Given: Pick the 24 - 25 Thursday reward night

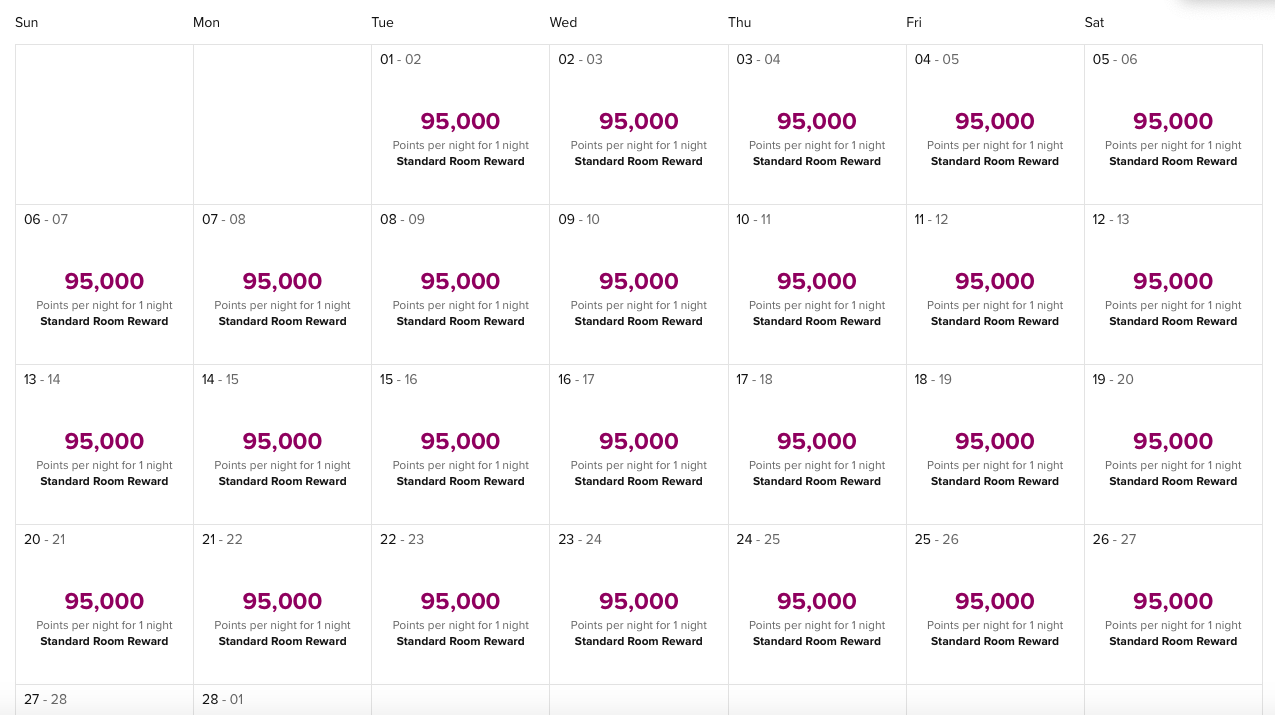Looking at the screenshot, I should tap(816, 605).
